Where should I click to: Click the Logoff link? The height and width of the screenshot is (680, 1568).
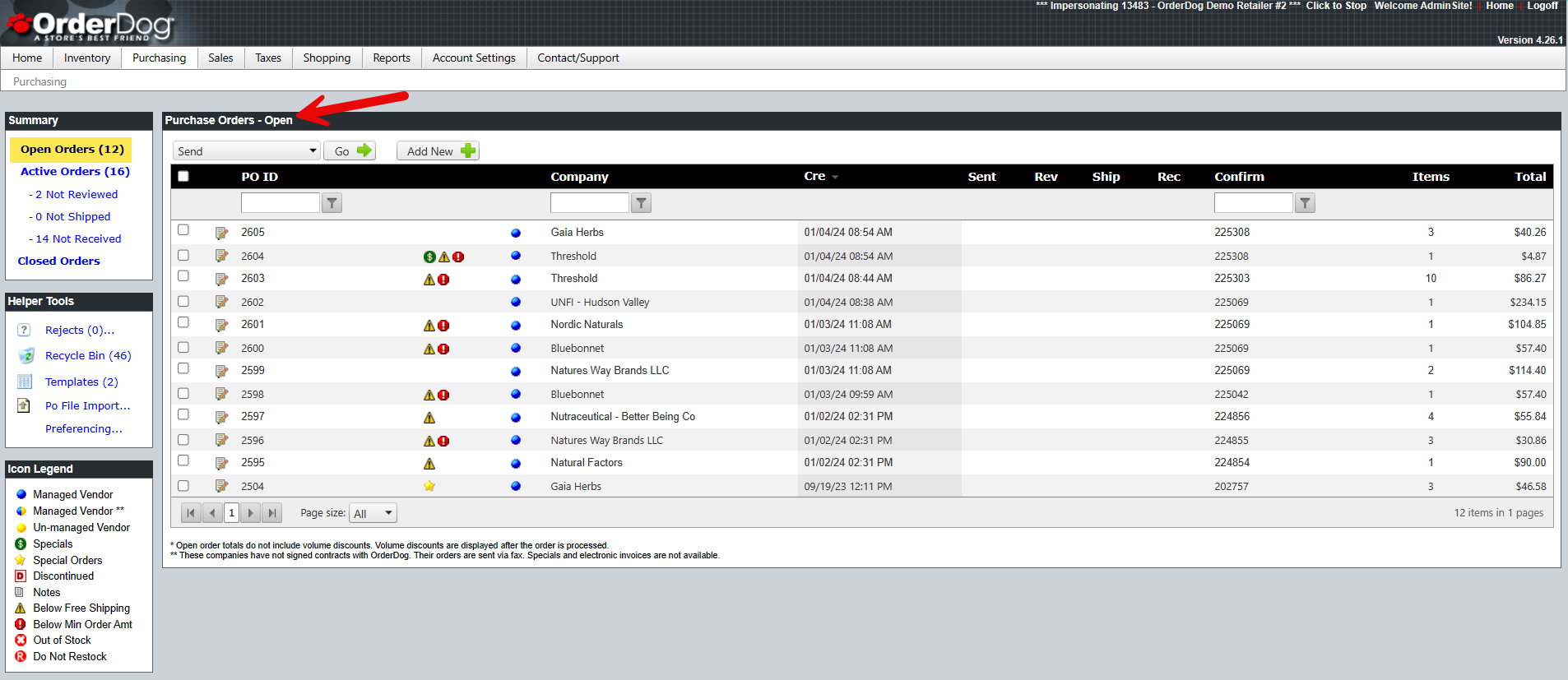[x=1542, y=6]
